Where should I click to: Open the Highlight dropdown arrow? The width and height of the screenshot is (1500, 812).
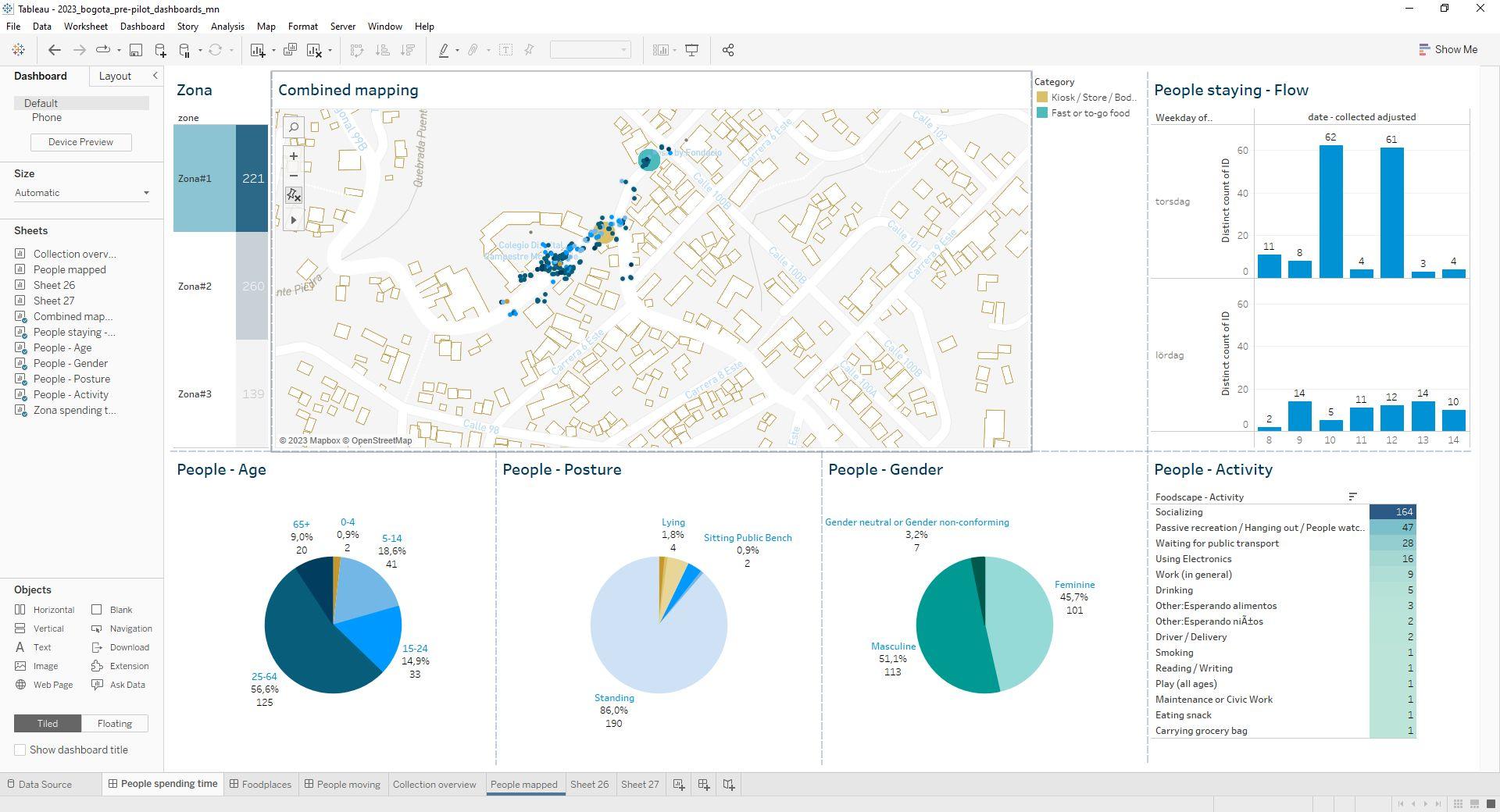pos(457,51)
